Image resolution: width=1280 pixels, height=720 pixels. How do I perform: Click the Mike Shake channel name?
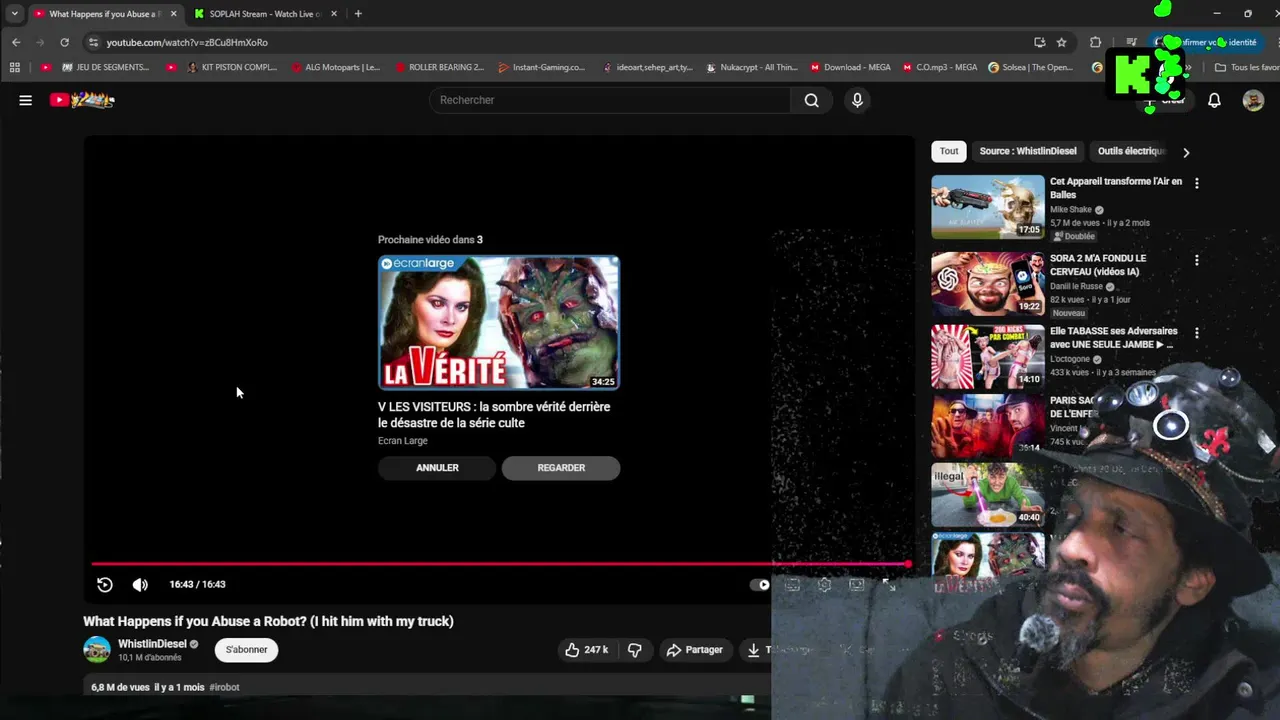(x=1071, y=210)
